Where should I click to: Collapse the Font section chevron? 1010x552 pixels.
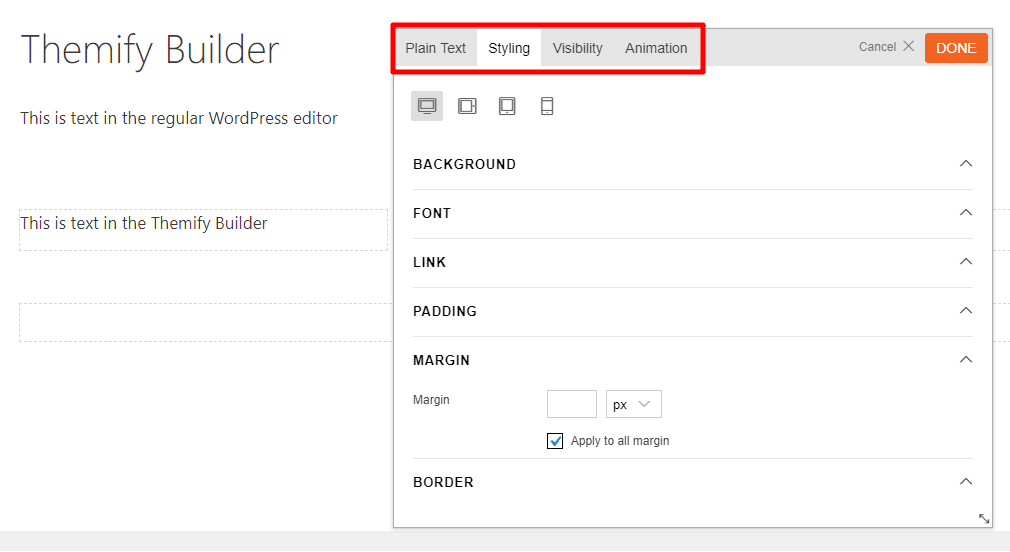click(x=966, y=213)
